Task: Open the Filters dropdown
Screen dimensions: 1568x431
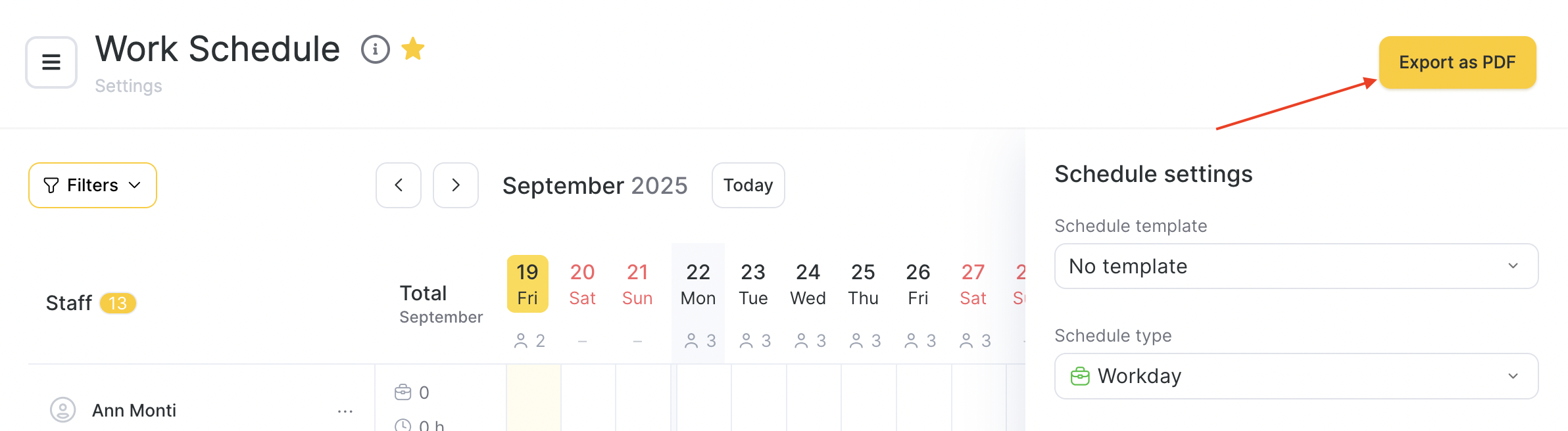Action: tap(93, 185)
